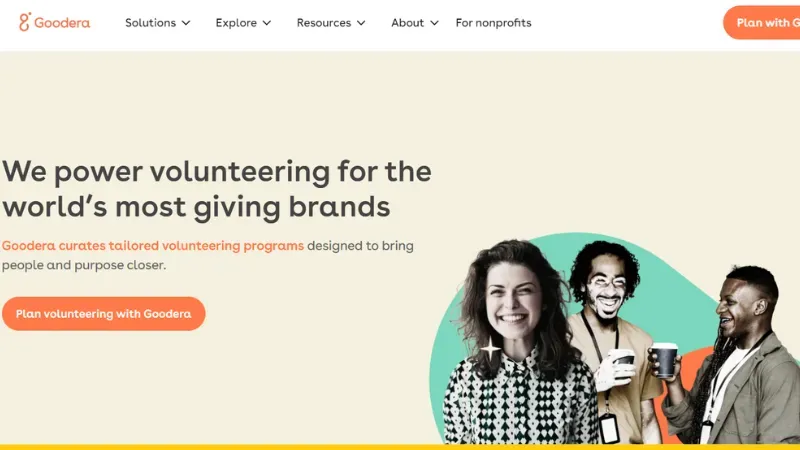Click the curly-haired man with lanyard
The height and width of the screenshot is (450, 800).
610,337
